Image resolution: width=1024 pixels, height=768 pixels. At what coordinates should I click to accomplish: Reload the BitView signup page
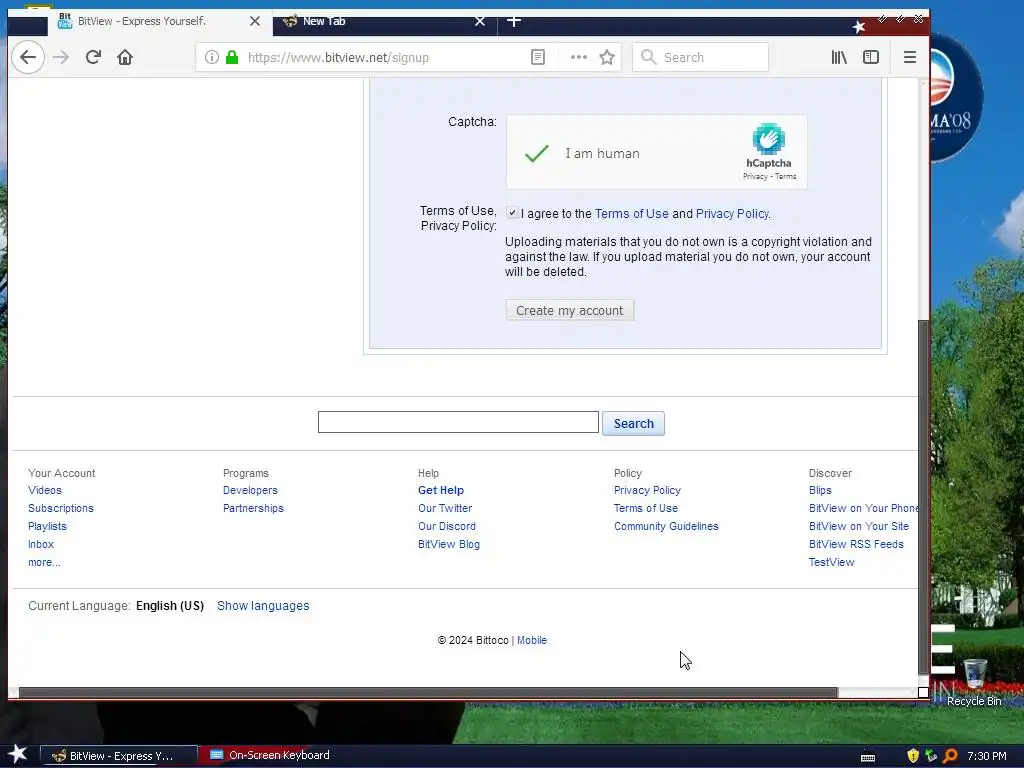(93, 57)
